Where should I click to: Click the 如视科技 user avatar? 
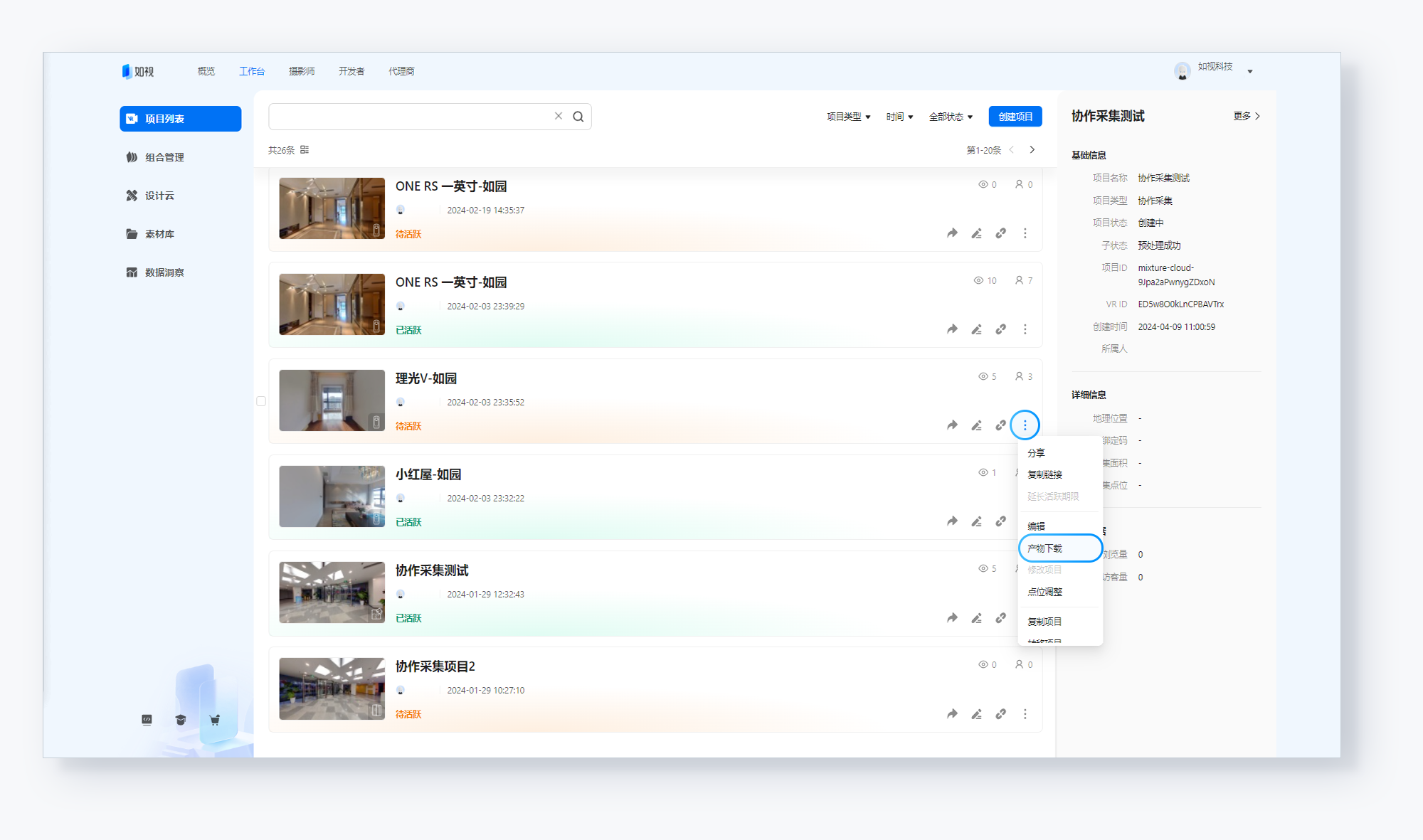(1183, 70)
